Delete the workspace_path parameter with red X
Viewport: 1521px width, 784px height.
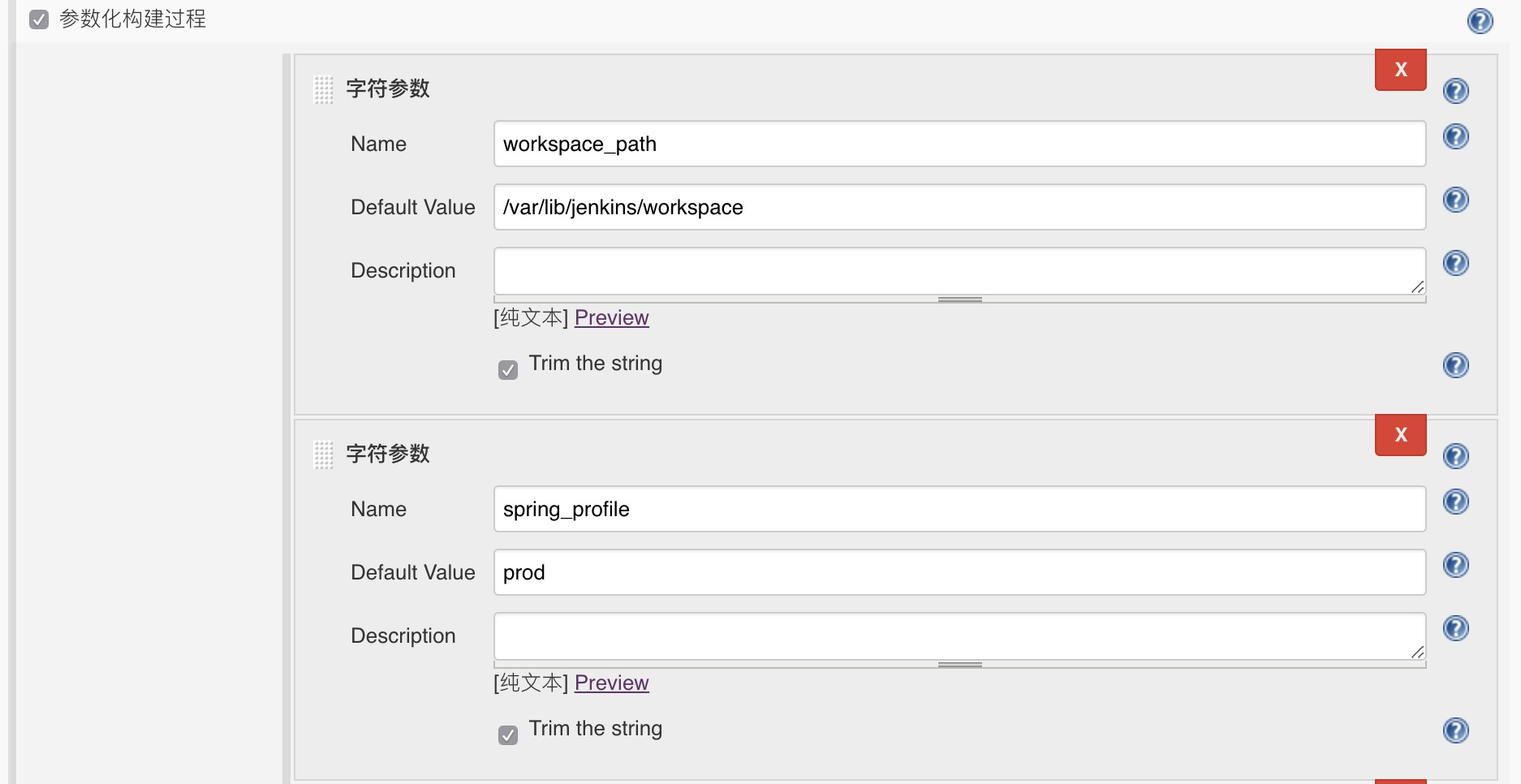tap(1400, 70)
